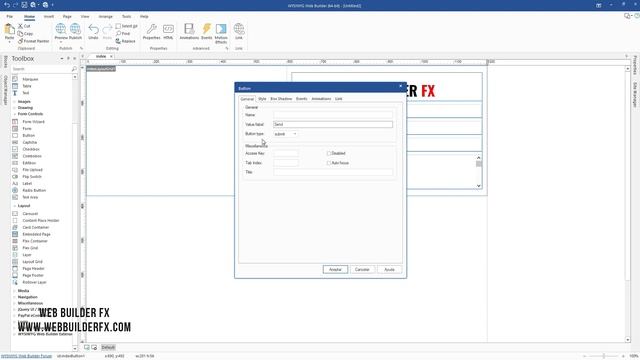Select Form Wizard in the Toolbox

coord(33,122)
